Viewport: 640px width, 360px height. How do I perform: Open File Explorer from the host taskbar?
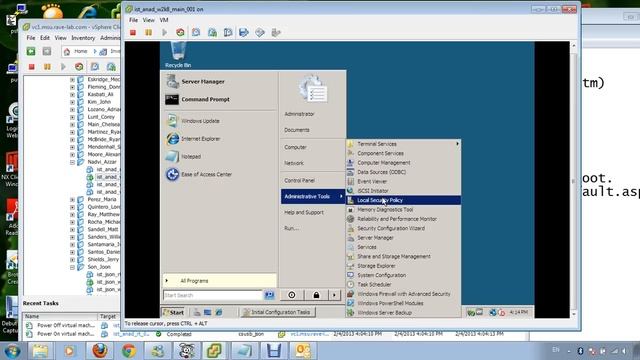(40, 351)
